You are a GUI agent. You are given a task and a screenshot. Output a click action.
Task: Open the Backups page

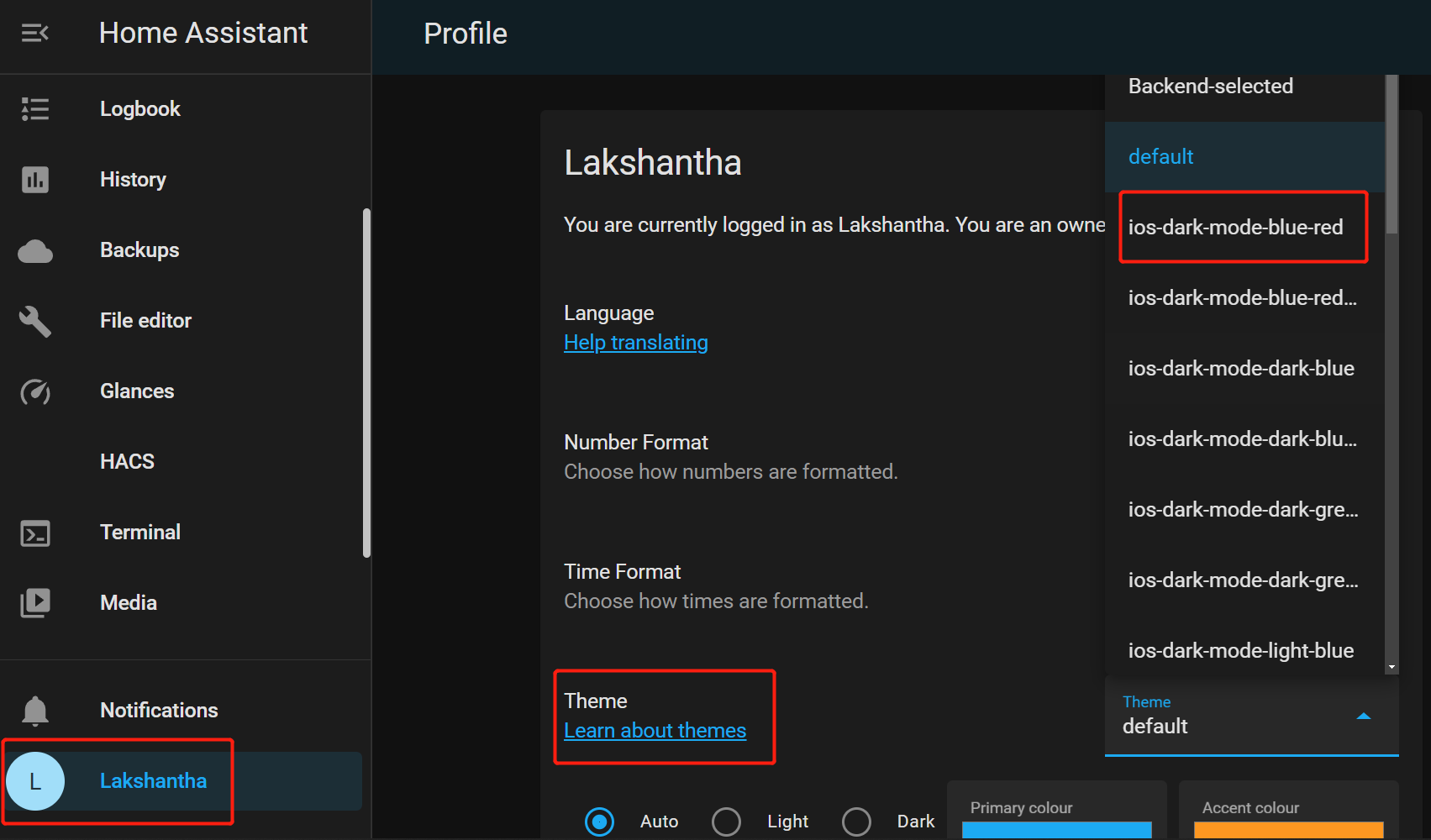(139, 250)
